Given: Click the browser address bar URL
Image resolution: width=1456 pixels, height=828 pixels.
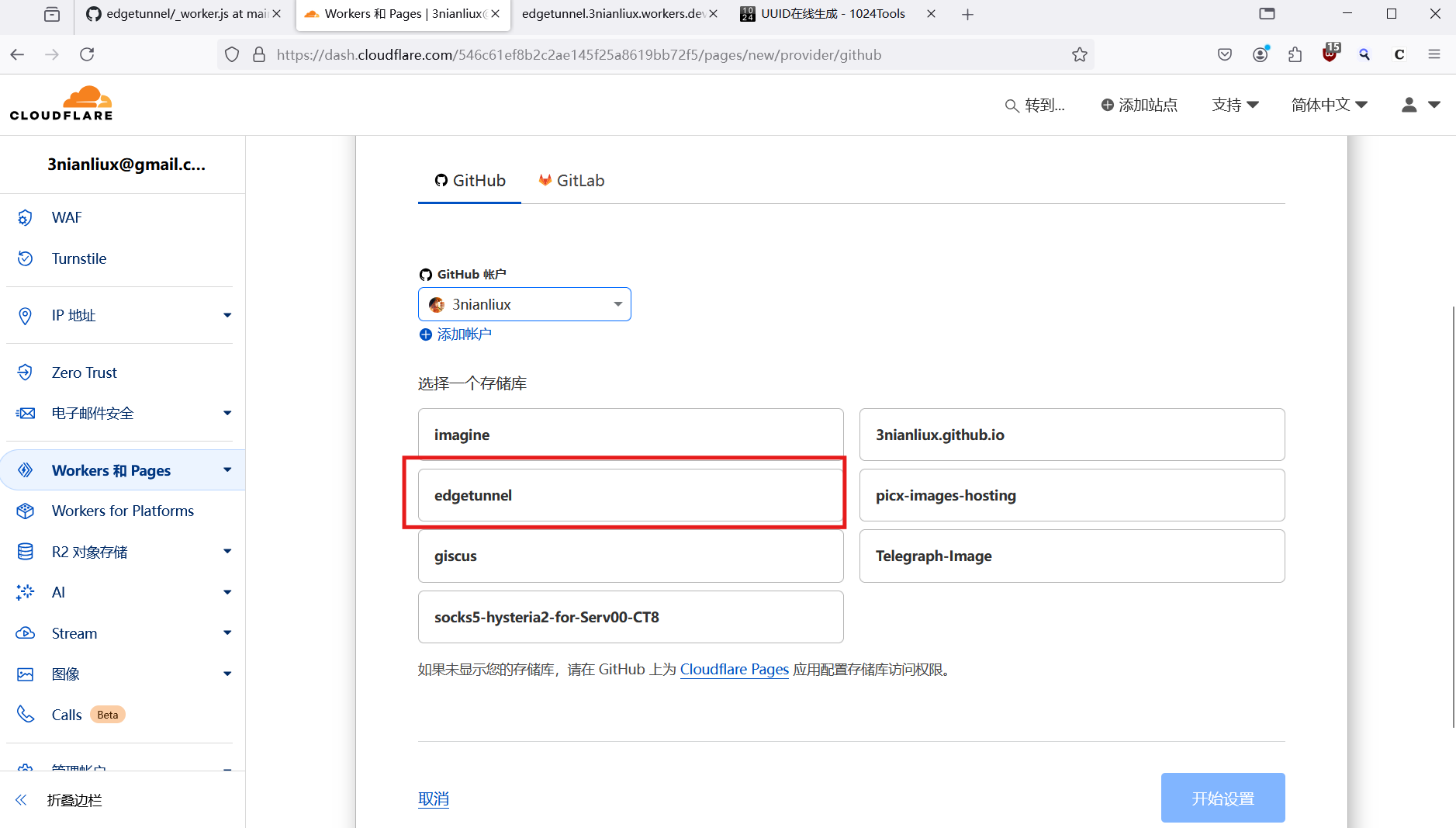Looking at the screenshot, I should tap(579, 54).
